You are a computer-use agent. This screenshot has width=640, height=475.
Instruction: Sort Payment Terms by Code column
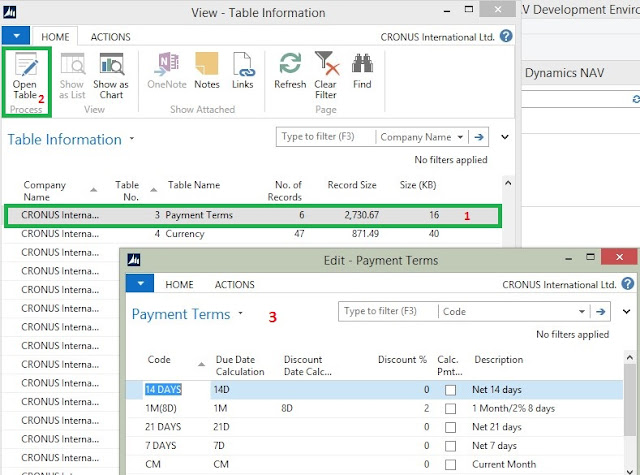[159, 360]
